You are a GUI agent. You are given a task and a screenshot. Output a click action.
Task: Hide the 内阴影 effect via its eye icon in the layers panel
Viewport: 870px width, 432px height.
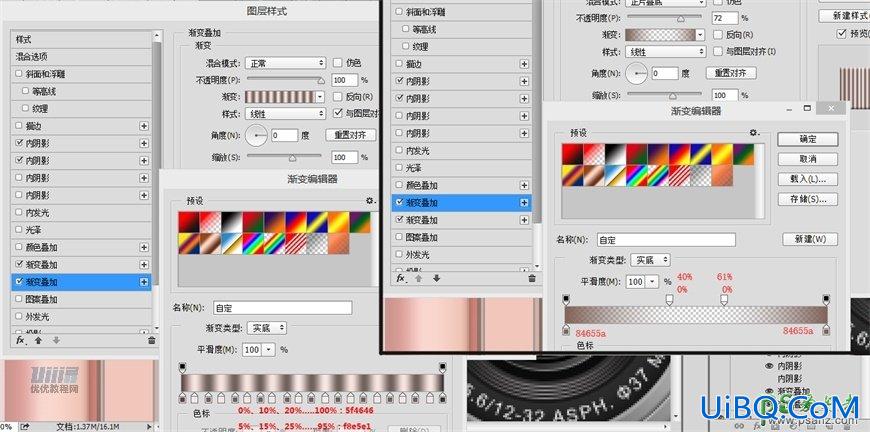point(770,366)
